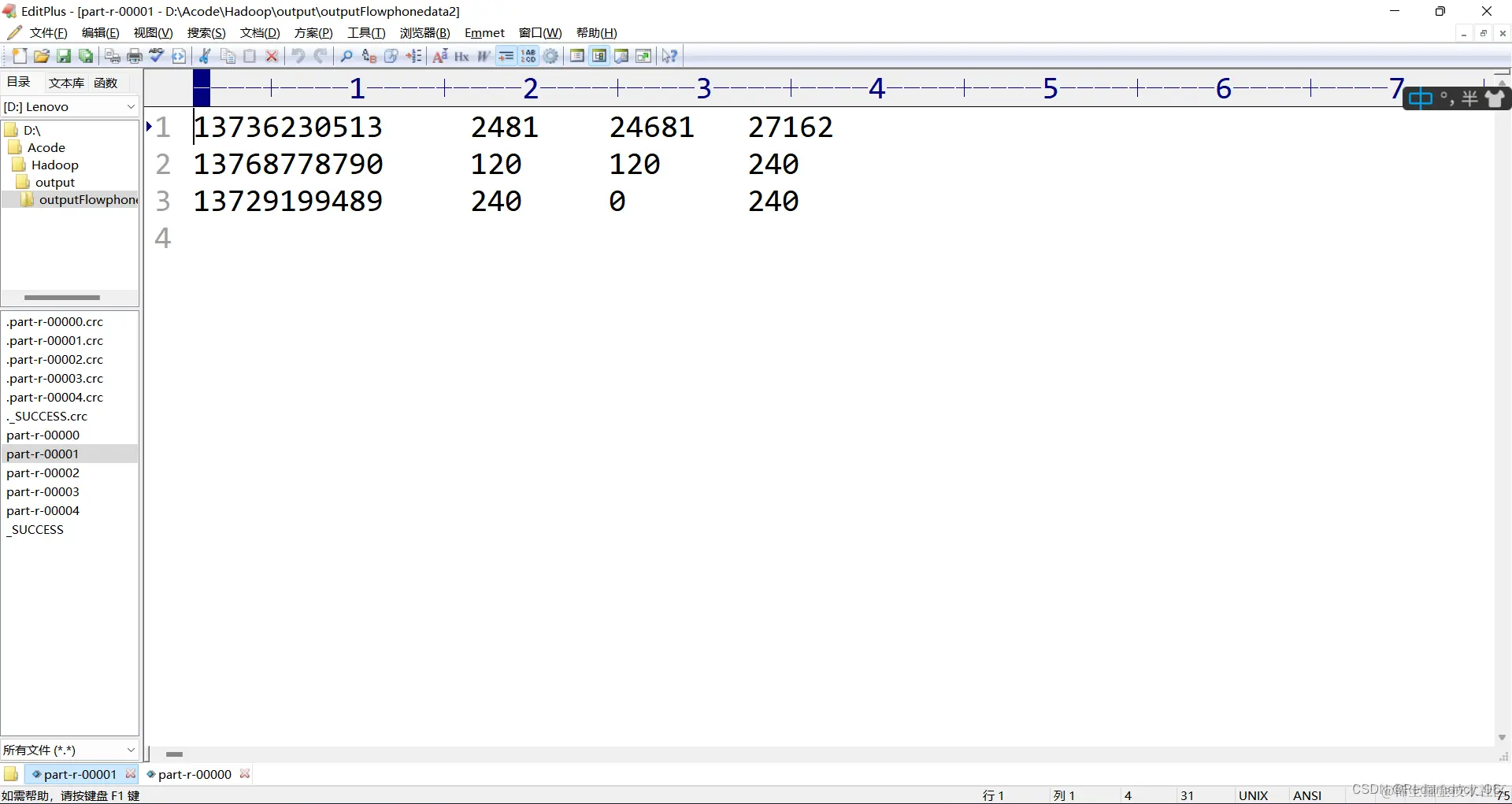This screenshot has height=804, width=1512.
Task: Toggle the auto indent toolbar button
Action: point(506,56)
